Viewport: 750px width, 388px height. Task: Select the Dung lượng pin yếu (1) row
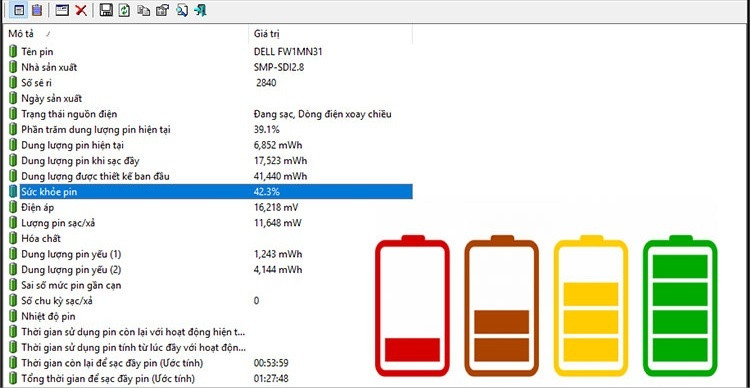tap(210, 254)
